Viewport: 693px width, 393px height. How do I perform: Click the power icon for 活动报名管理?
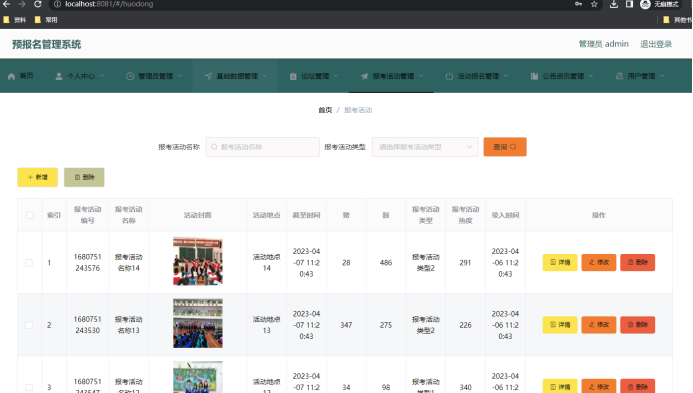pos(449,76)
